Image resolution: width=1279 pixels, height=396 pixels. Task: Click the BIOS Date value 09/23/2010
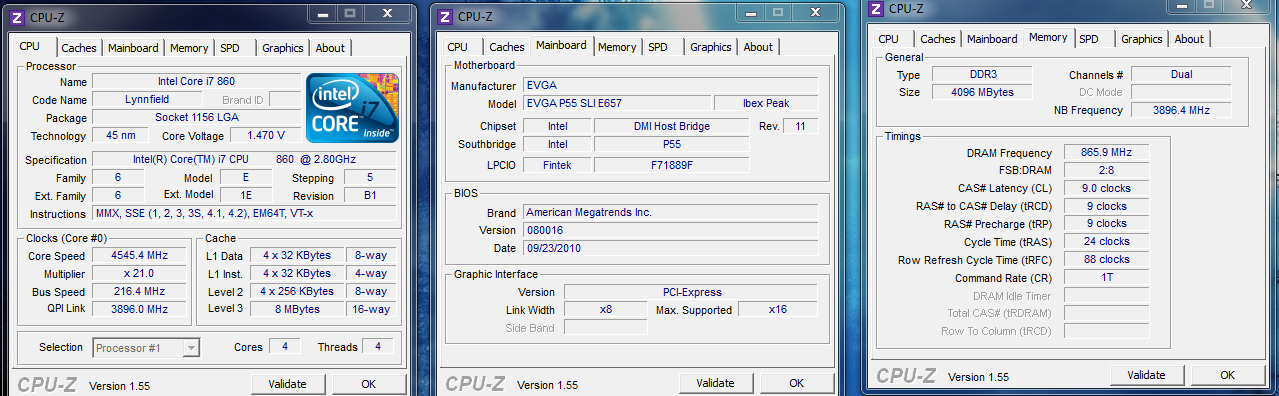[670, 248]
